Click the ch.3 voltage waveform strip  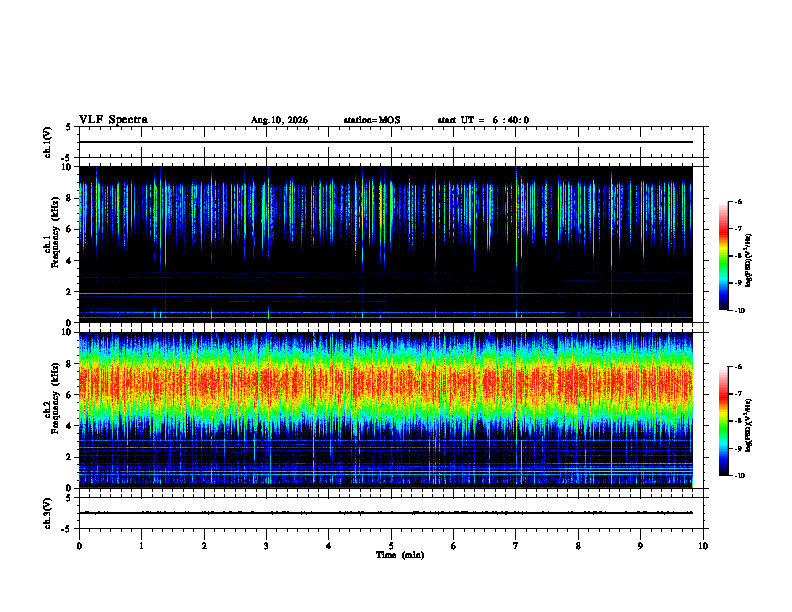[x=391, y=513]
